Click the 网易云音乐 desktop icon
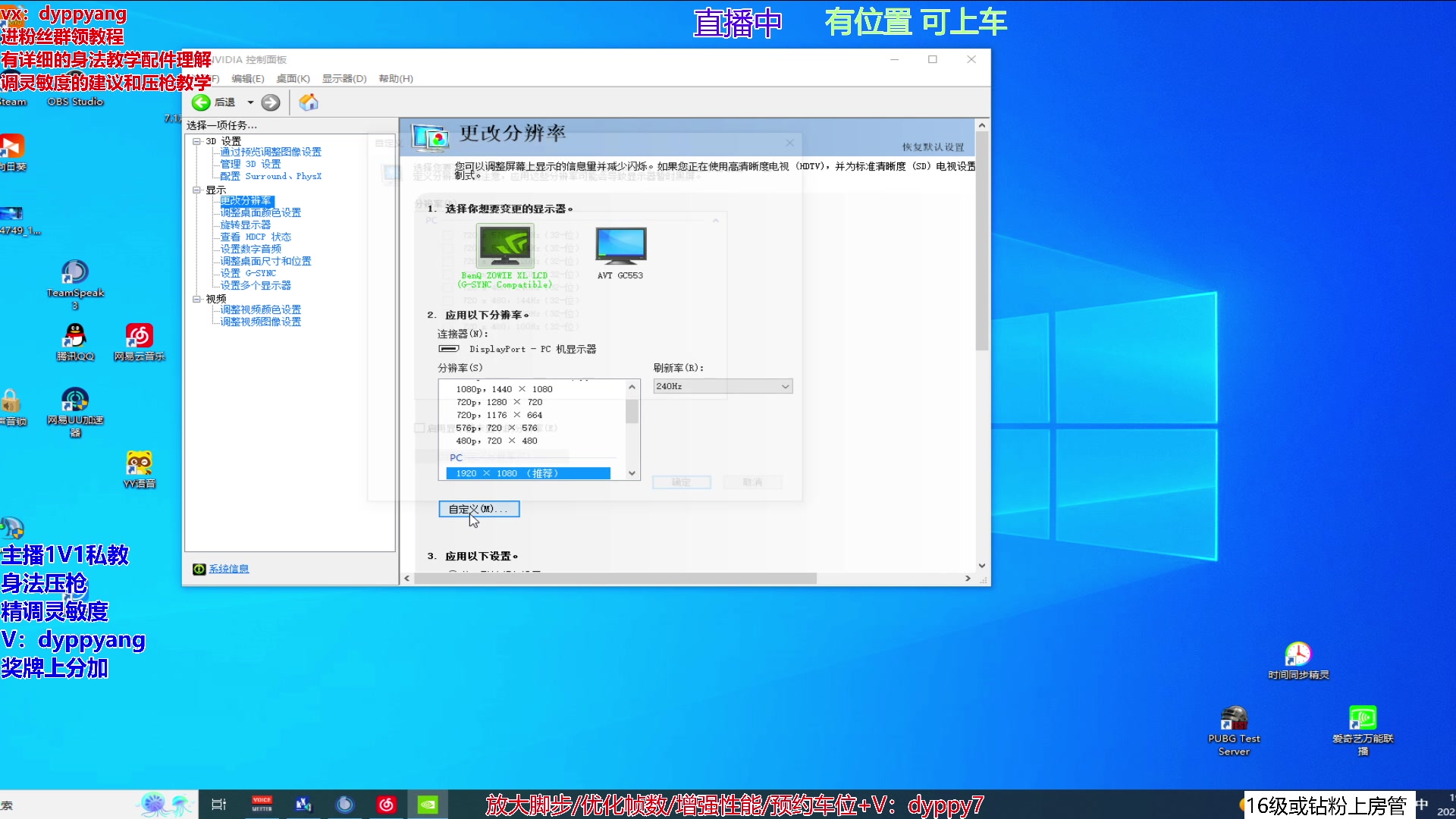This screenshot has height=819, width=1456. 140,342
